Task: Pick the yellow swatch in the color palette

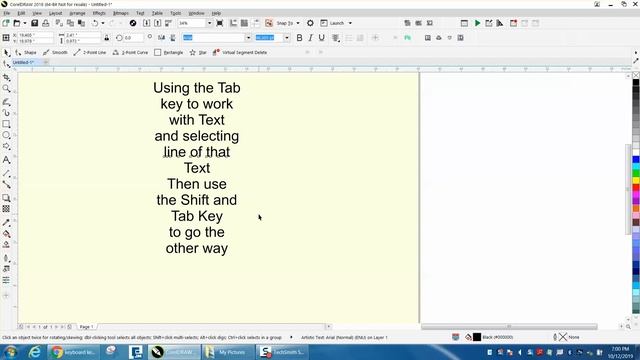Action: click(636, 180)
